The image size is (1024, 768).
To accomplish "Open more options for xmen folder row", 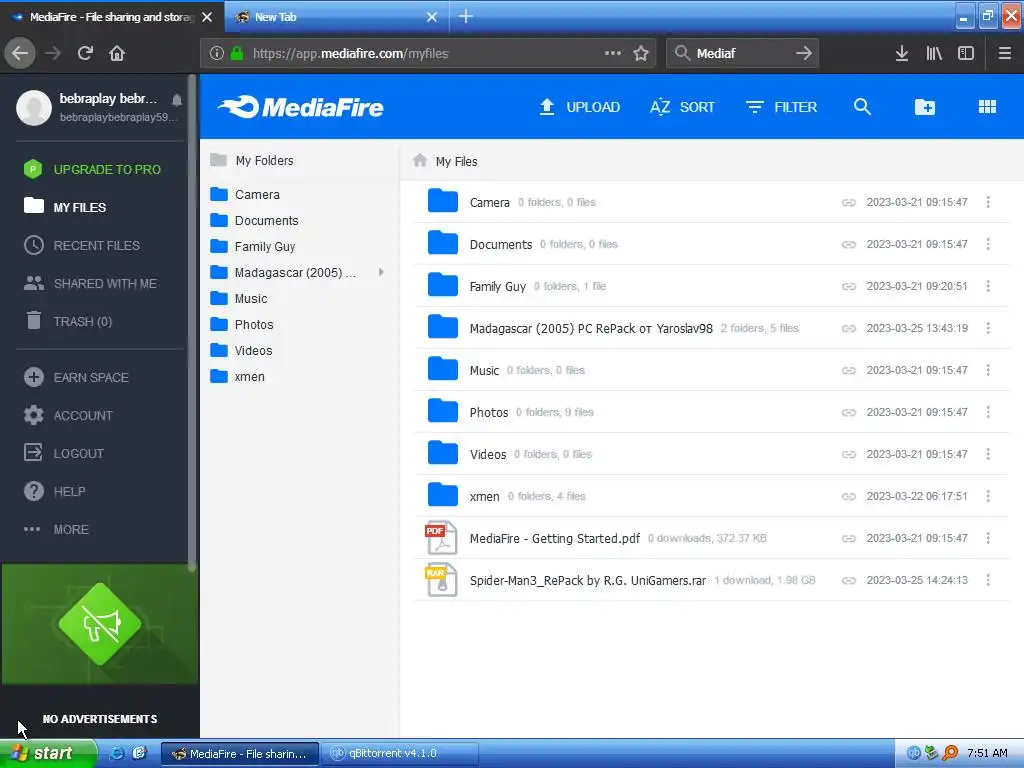I will [988, 496].
